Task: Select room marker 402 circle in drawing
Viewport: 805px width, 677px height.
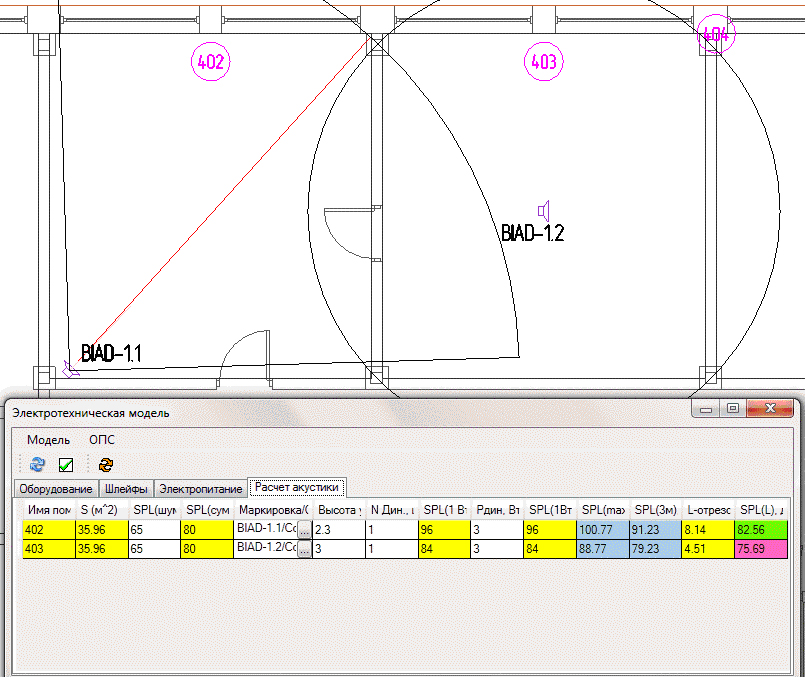Action: [x=210, y=62]
